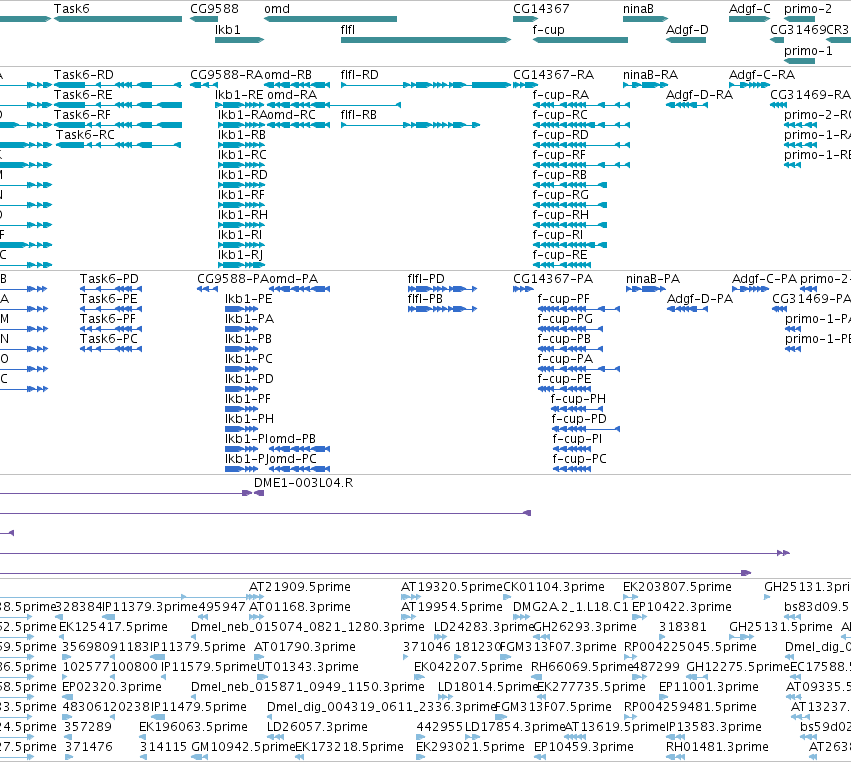Open the IP13583.3prime EST label
The height and width of the screenshot is (762, 851).
pos(714,727)
